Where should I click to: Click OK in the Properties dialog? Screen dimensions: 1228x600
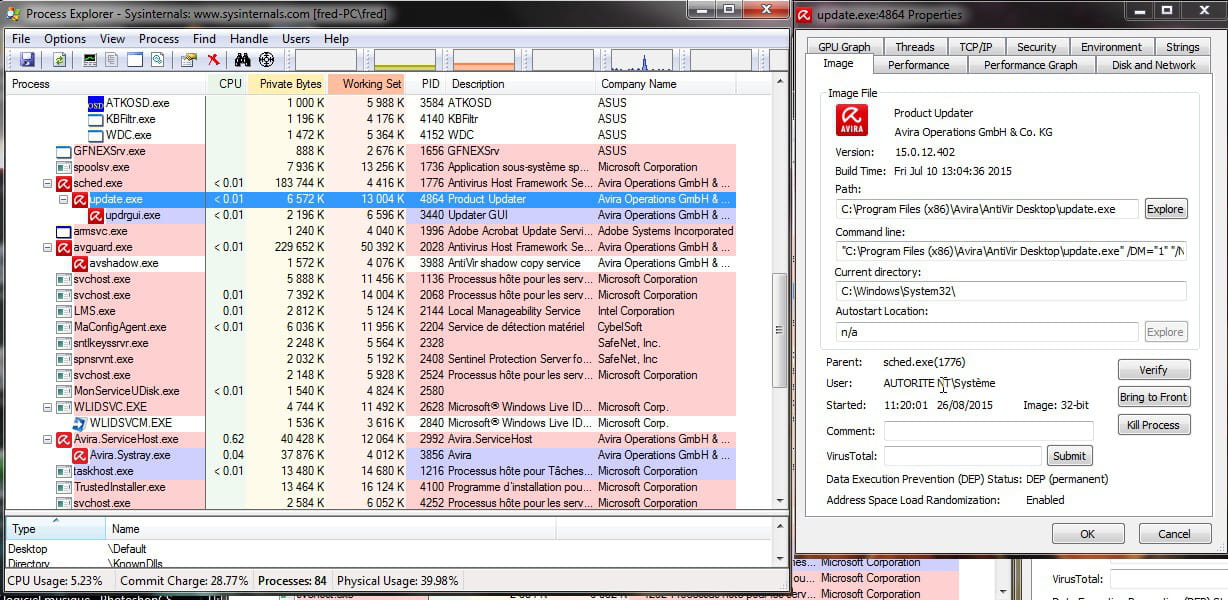pyautogui.click(x=1088, y=534)
